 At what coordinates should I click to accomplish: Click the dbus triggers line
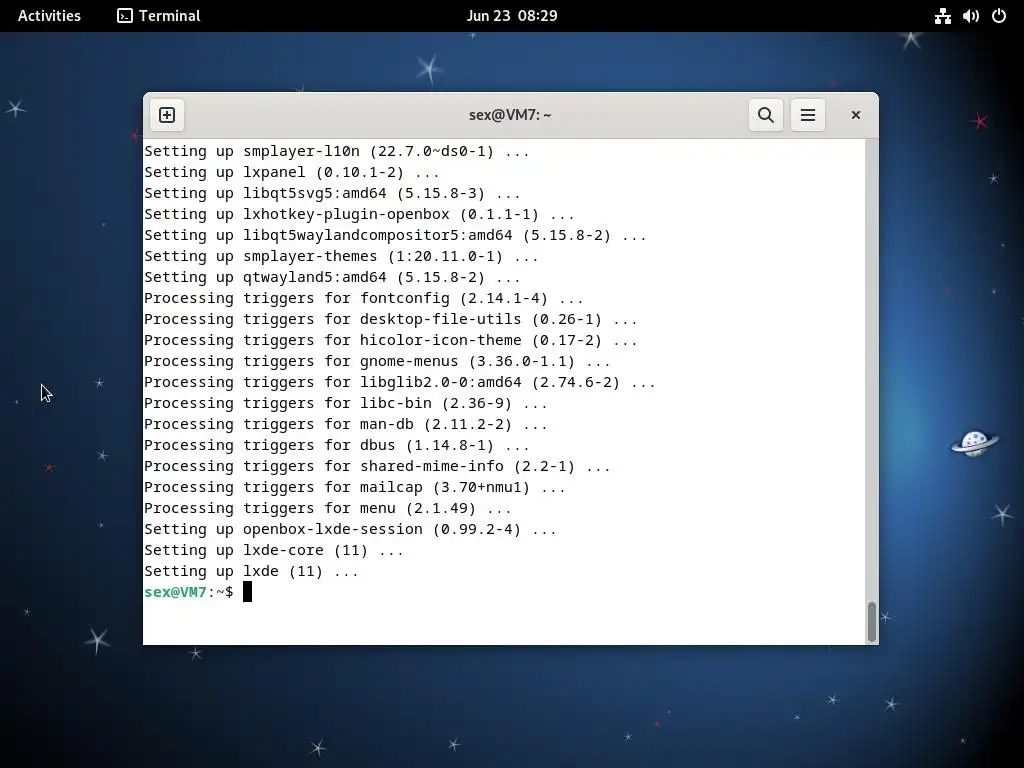(x=337, y=445)
